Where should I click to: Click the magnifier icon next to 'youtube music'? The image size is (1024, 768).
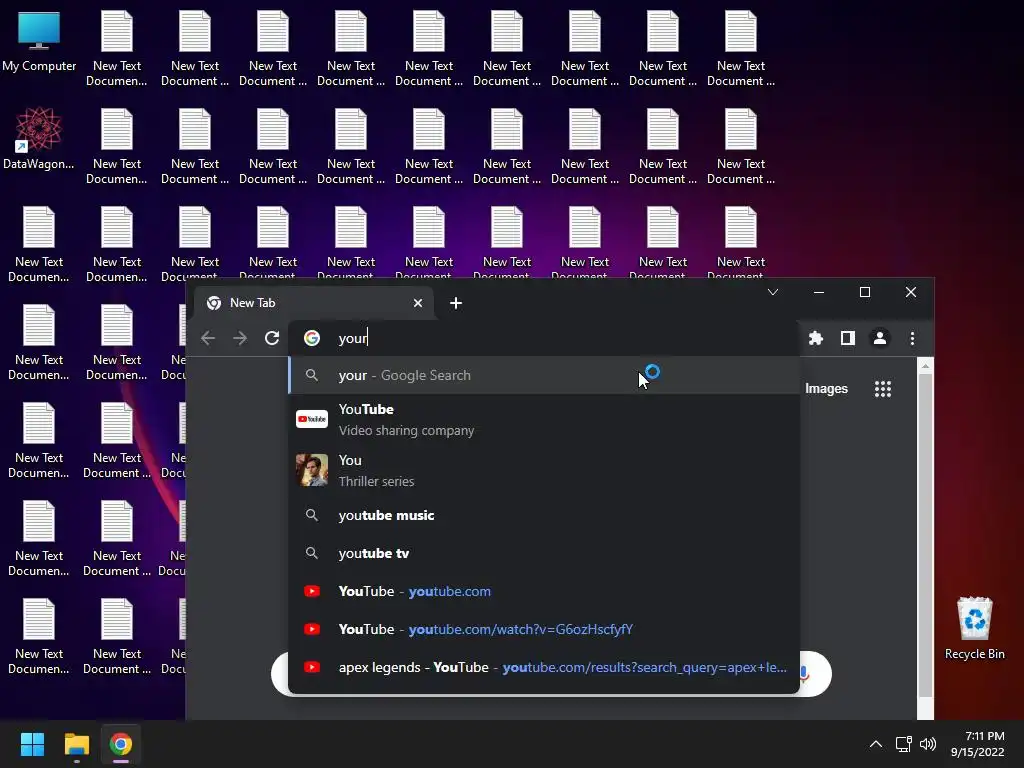(312, 515)
